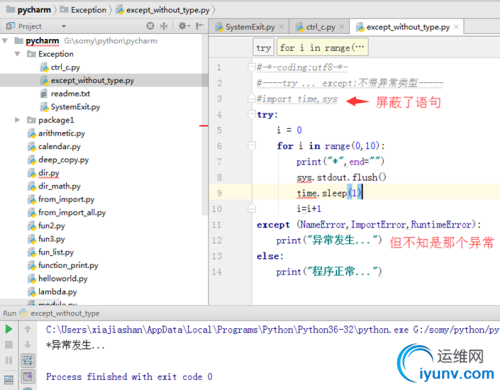The width and height of the screenshot is (500, 390).
Task: Select function_print.py in the project tree
Action: [x=68, y=265]
